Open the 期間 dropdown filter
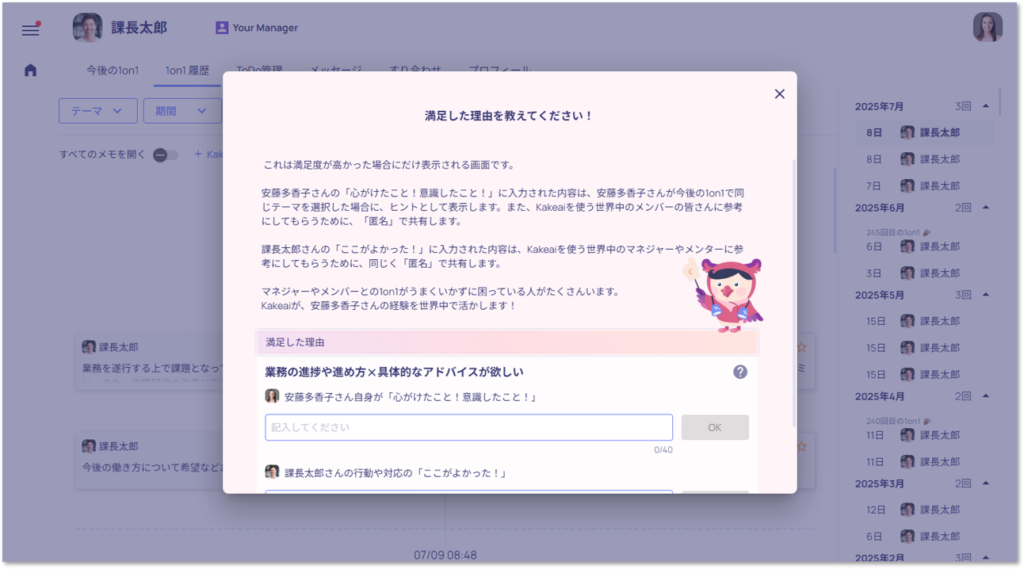 click(182, 111)
